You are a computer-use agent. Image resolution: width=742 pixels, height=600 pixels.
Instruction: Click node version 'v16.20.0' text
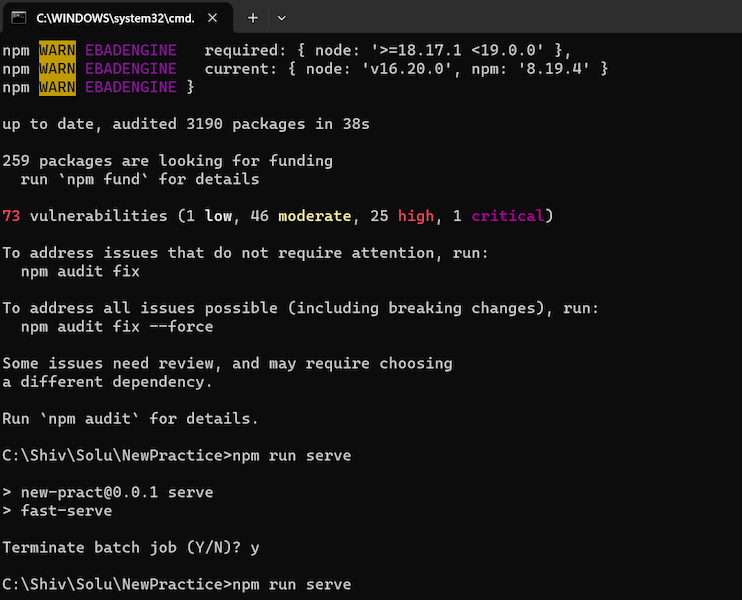coord(407,69)
